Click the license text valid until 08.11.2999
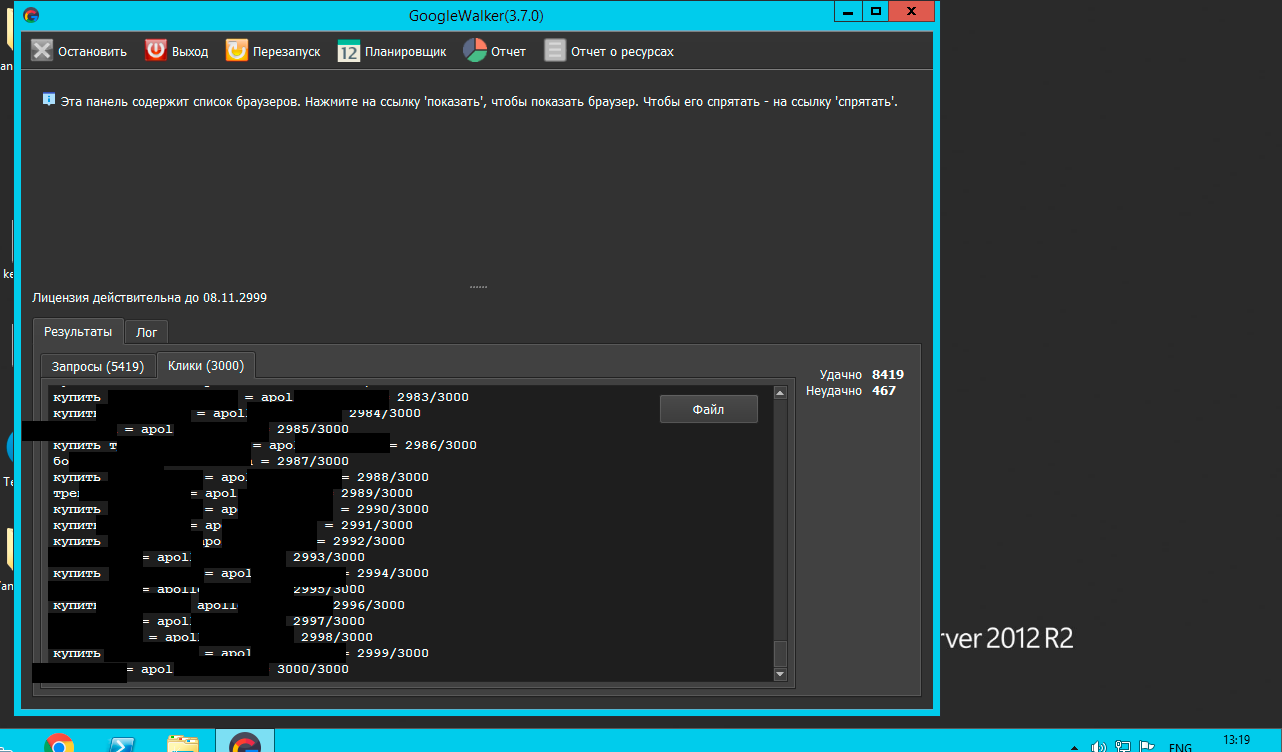 [x=150, y=298]
